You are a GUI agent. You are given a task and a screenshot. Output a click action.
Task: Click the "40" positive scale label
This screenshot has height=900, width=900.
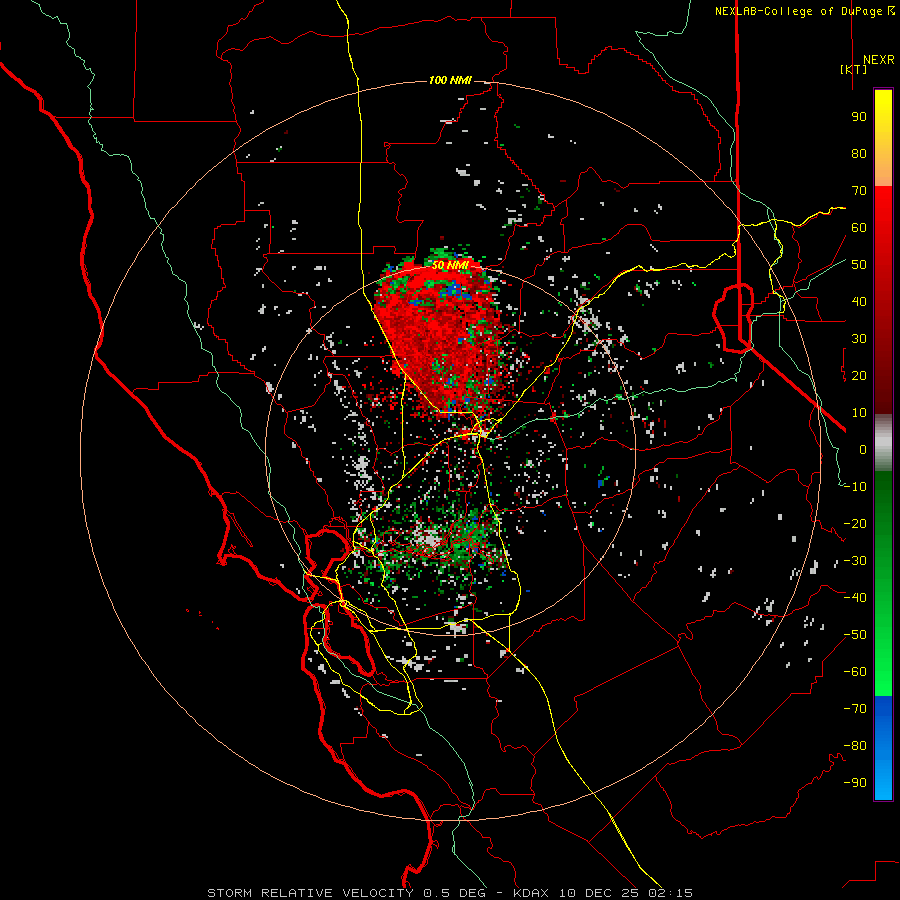point(859,302)
